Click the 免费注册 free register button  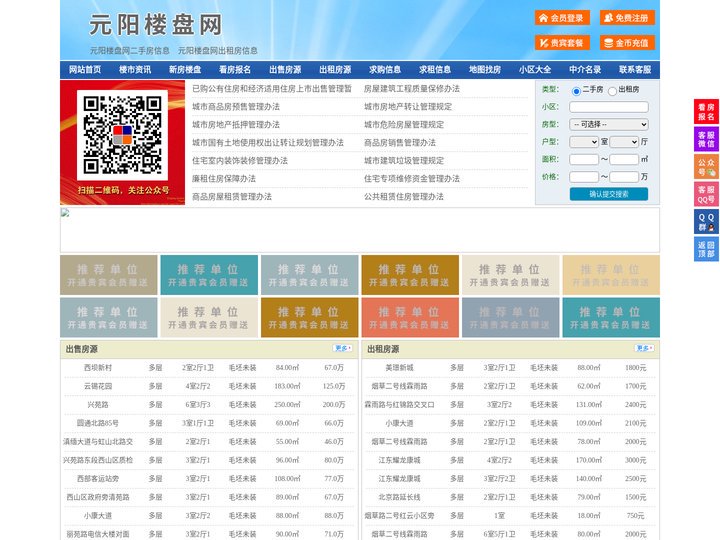[x=627, y=18]
